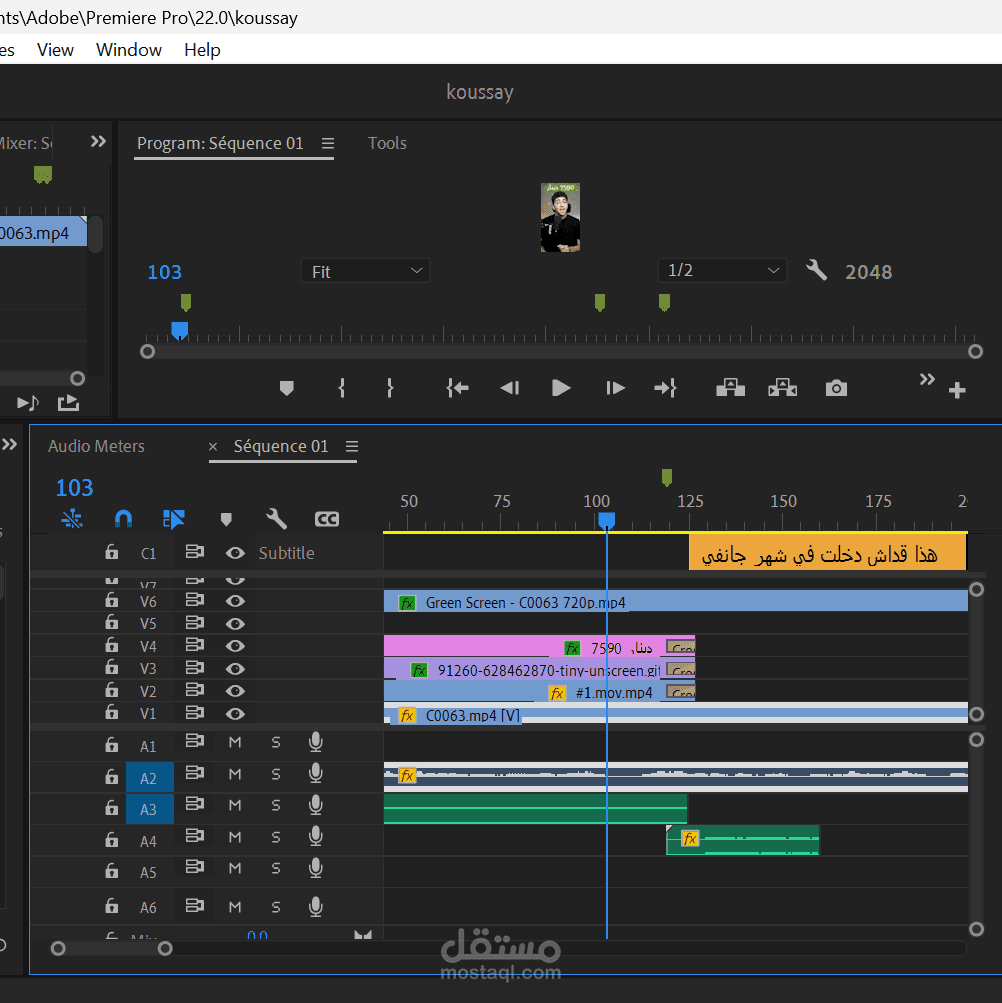Click the Lift button

pos(730,388)
